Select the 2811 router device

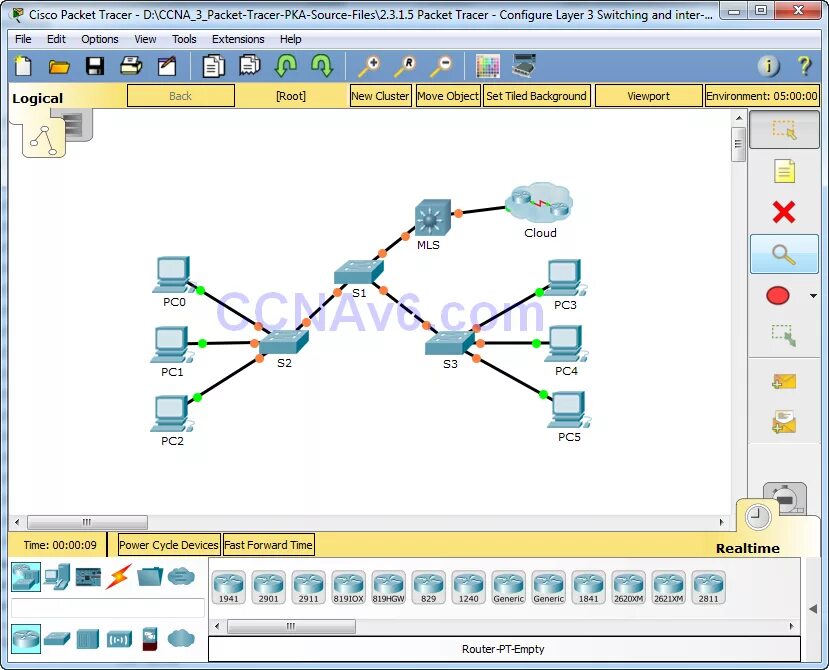click(x=708, y=587)
